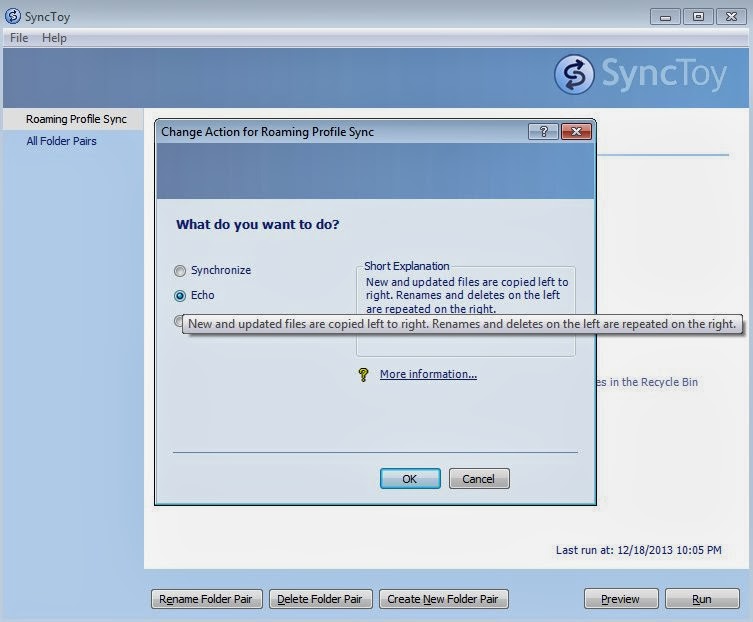Choose the Synchronize action option
The width and height of the screenshot is (753, 622).
(212, 270)
